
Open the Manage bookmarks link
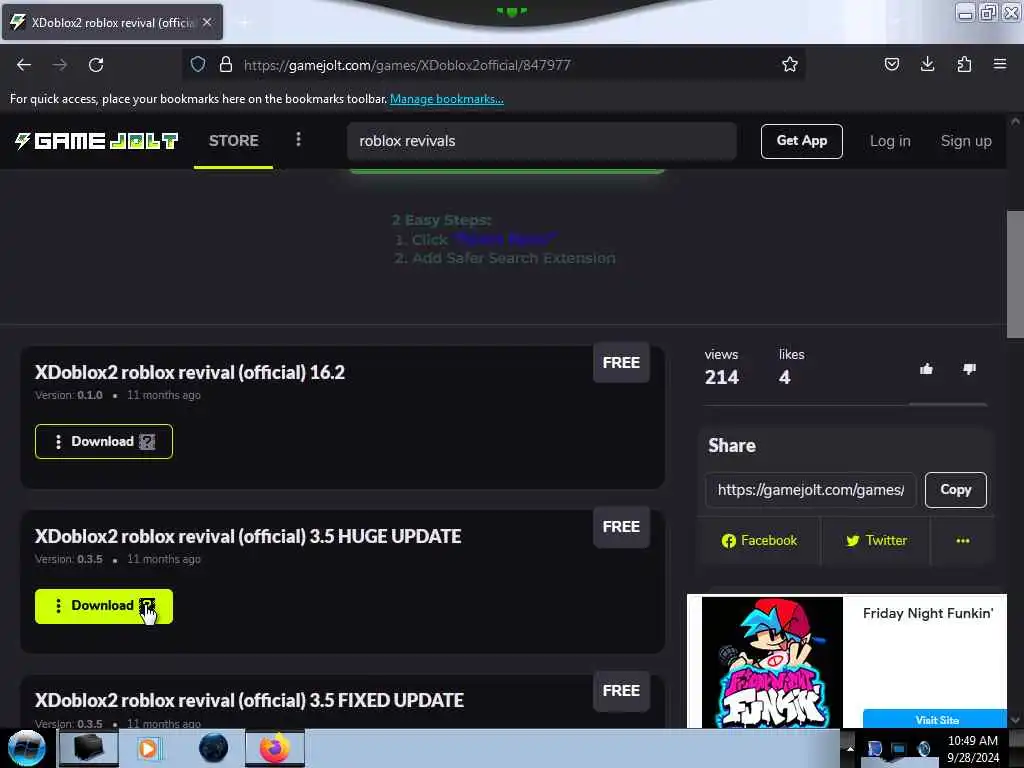pos(447,99)
